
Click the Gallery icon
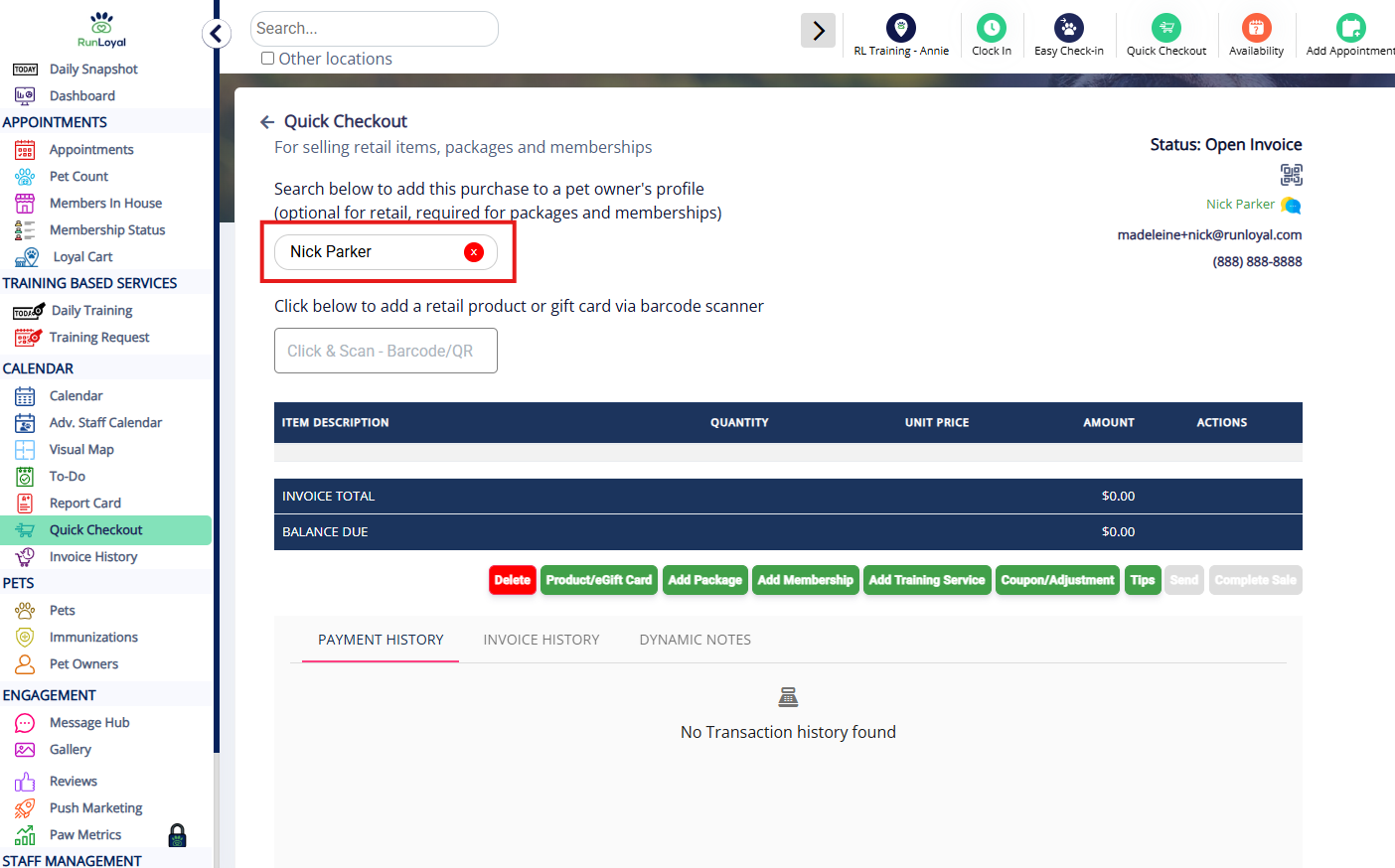25,750
